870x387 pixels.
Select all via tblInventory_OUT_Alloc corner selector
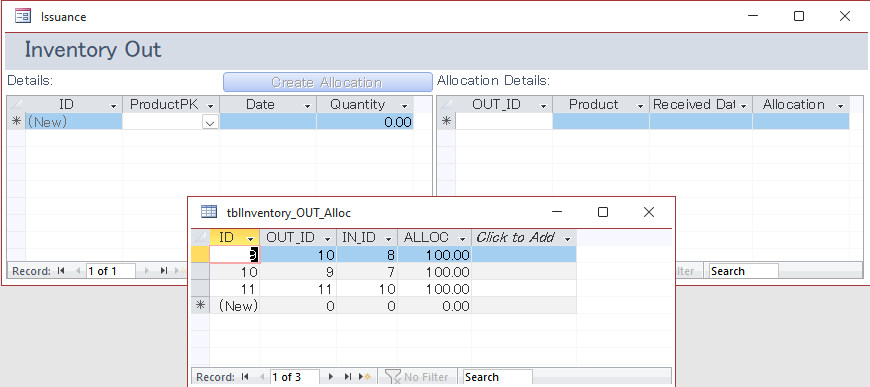tap(200, 237)
